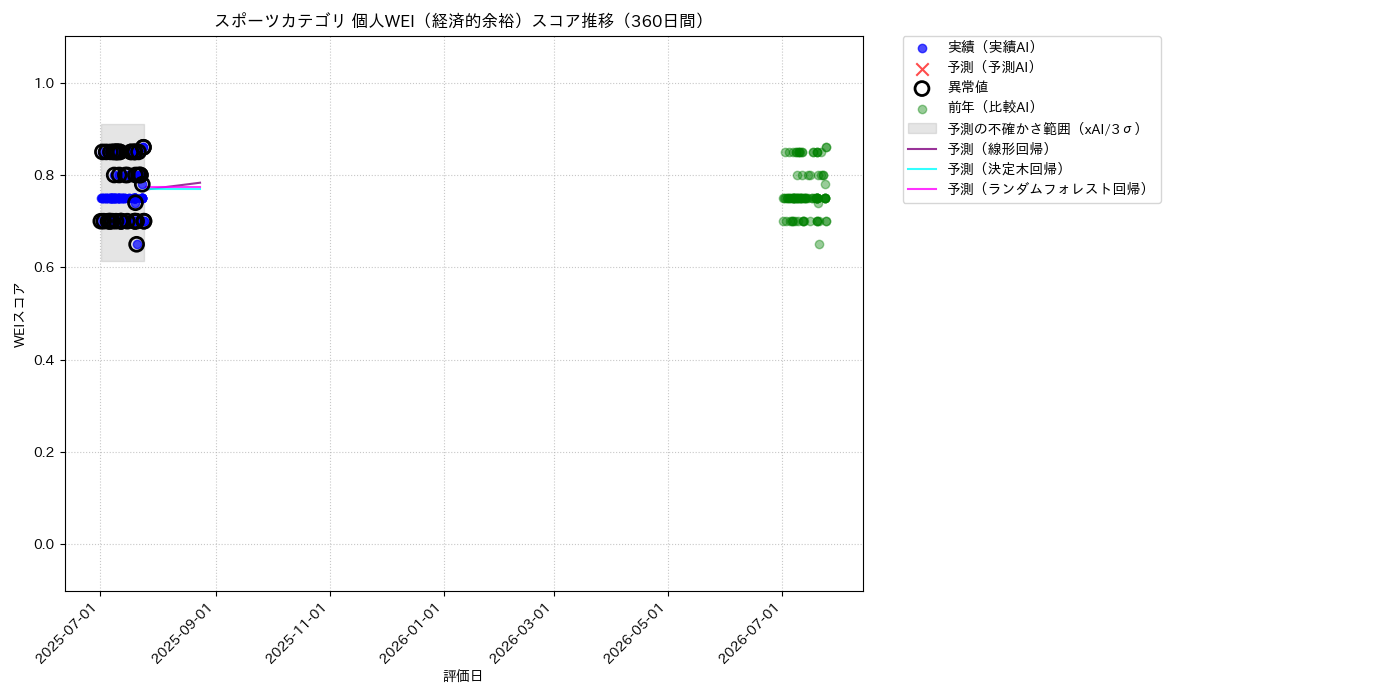
Task: Click the purple 線形回帰 legend line
Action: (x=922, y=149)
